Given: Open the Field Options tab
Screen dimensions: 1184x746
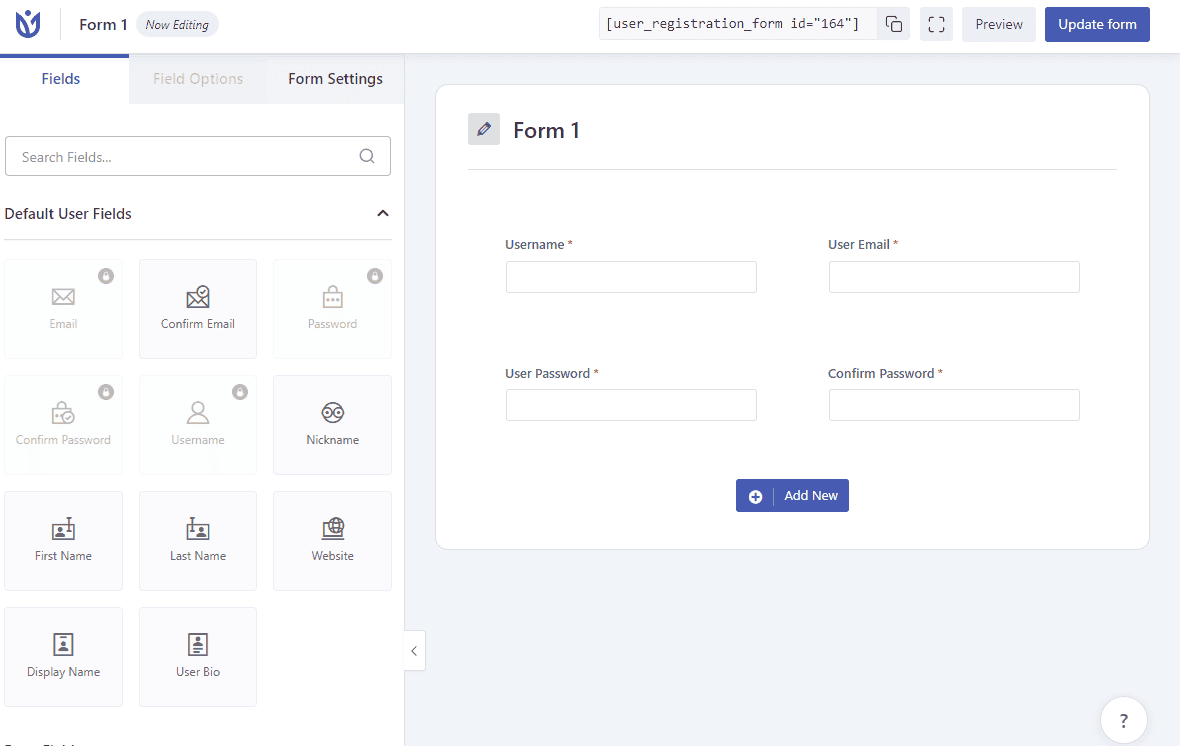Looking at the screenshot, I should coord(197,78).
